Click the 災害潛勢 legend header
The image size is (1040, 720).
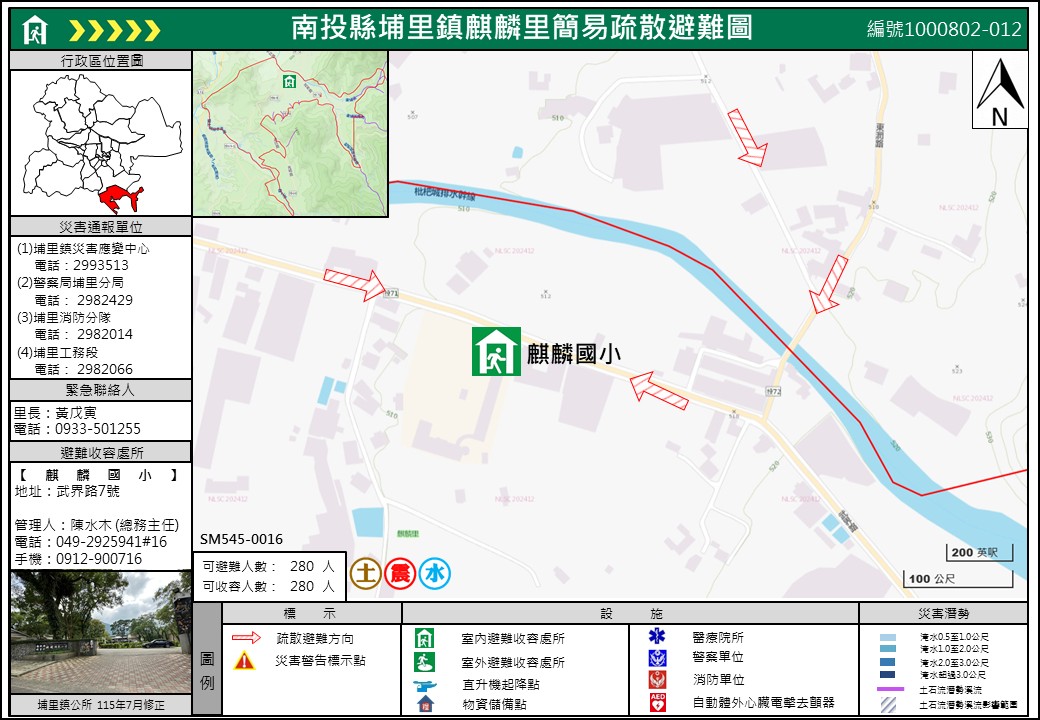point(943,614)
